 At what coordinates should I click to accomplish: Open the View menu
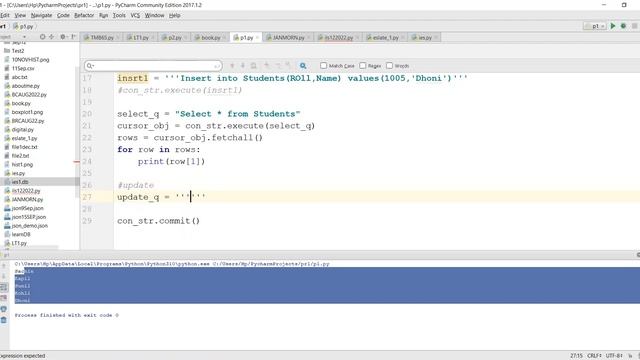20,15
